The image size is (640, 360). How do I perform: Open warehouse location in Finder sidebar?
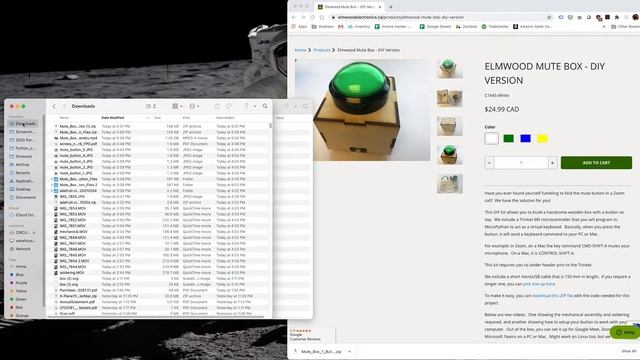(23, 240)
